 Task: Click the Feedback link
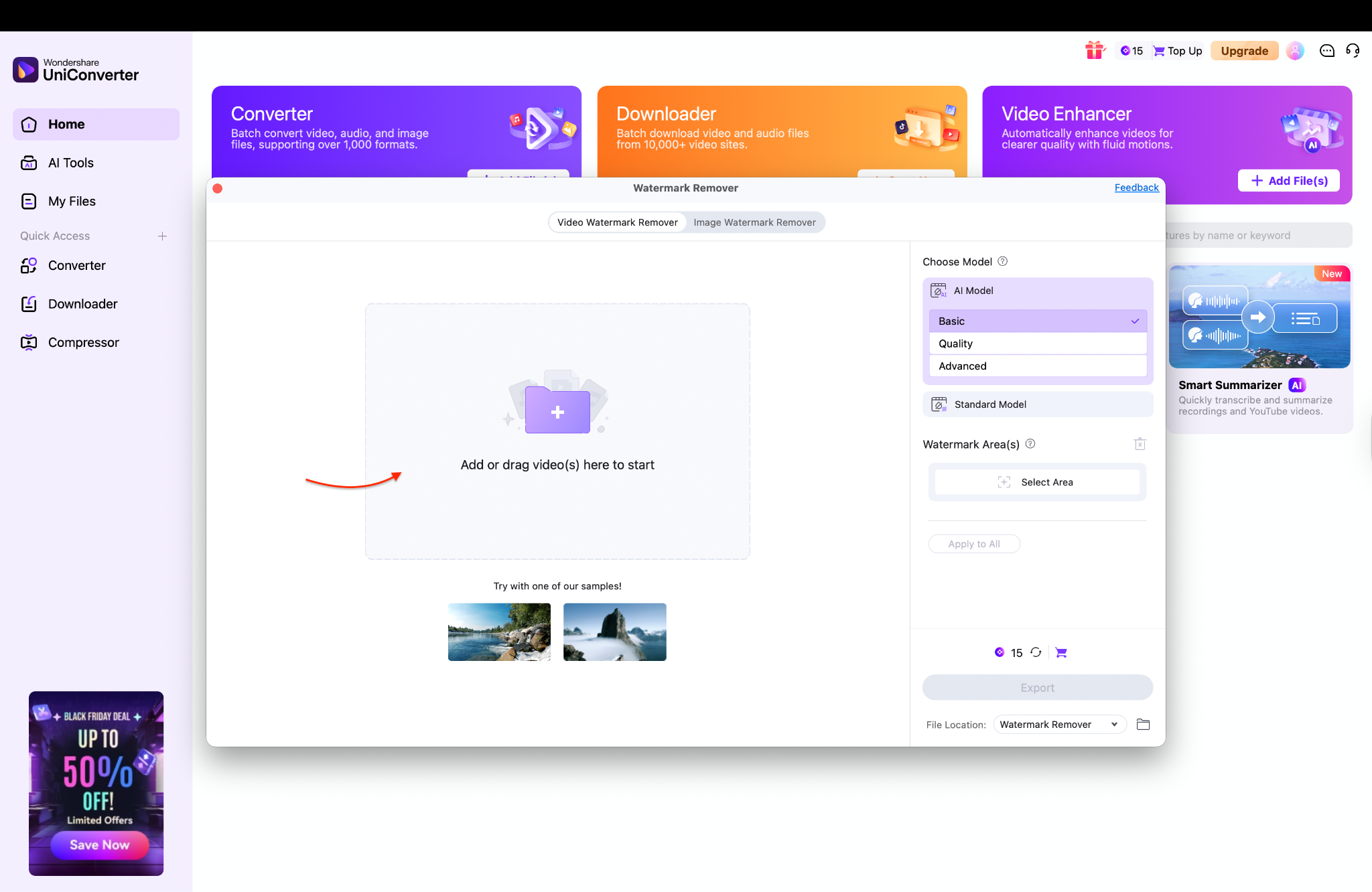1136,188
